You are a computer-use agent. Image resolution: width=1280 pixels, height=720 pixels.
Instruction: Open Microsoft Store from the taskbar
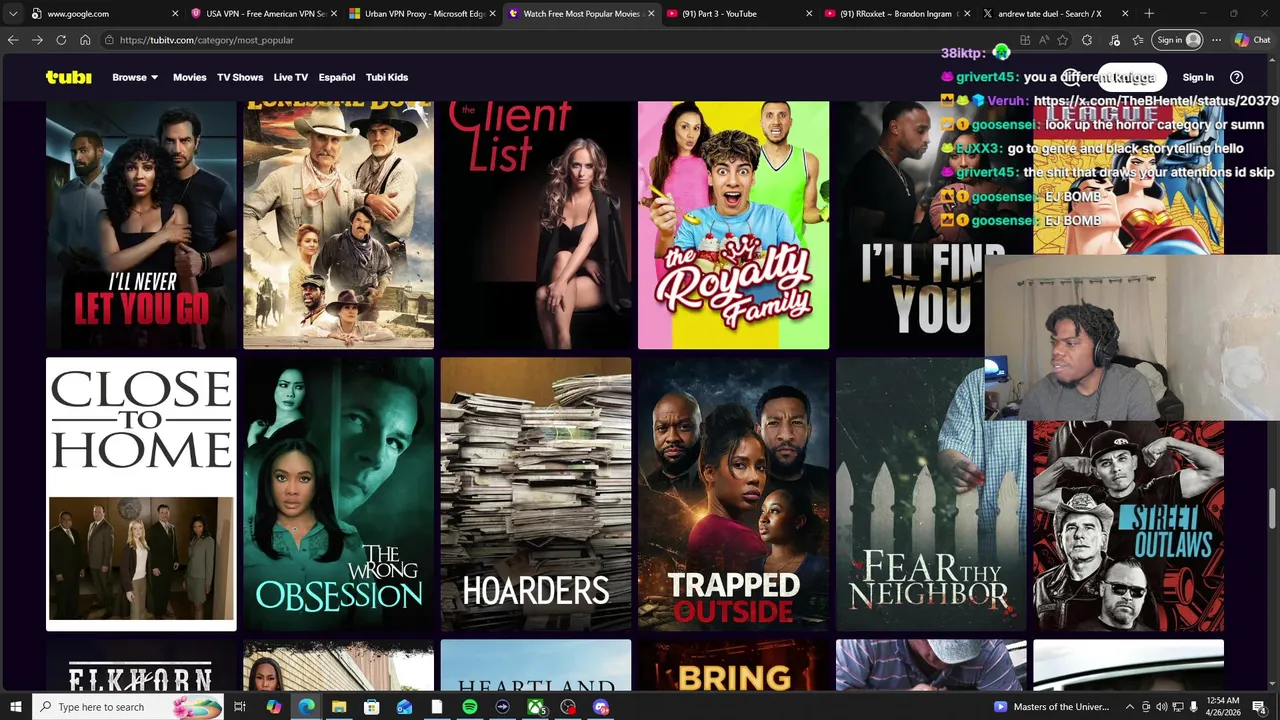tap(371, 707)
